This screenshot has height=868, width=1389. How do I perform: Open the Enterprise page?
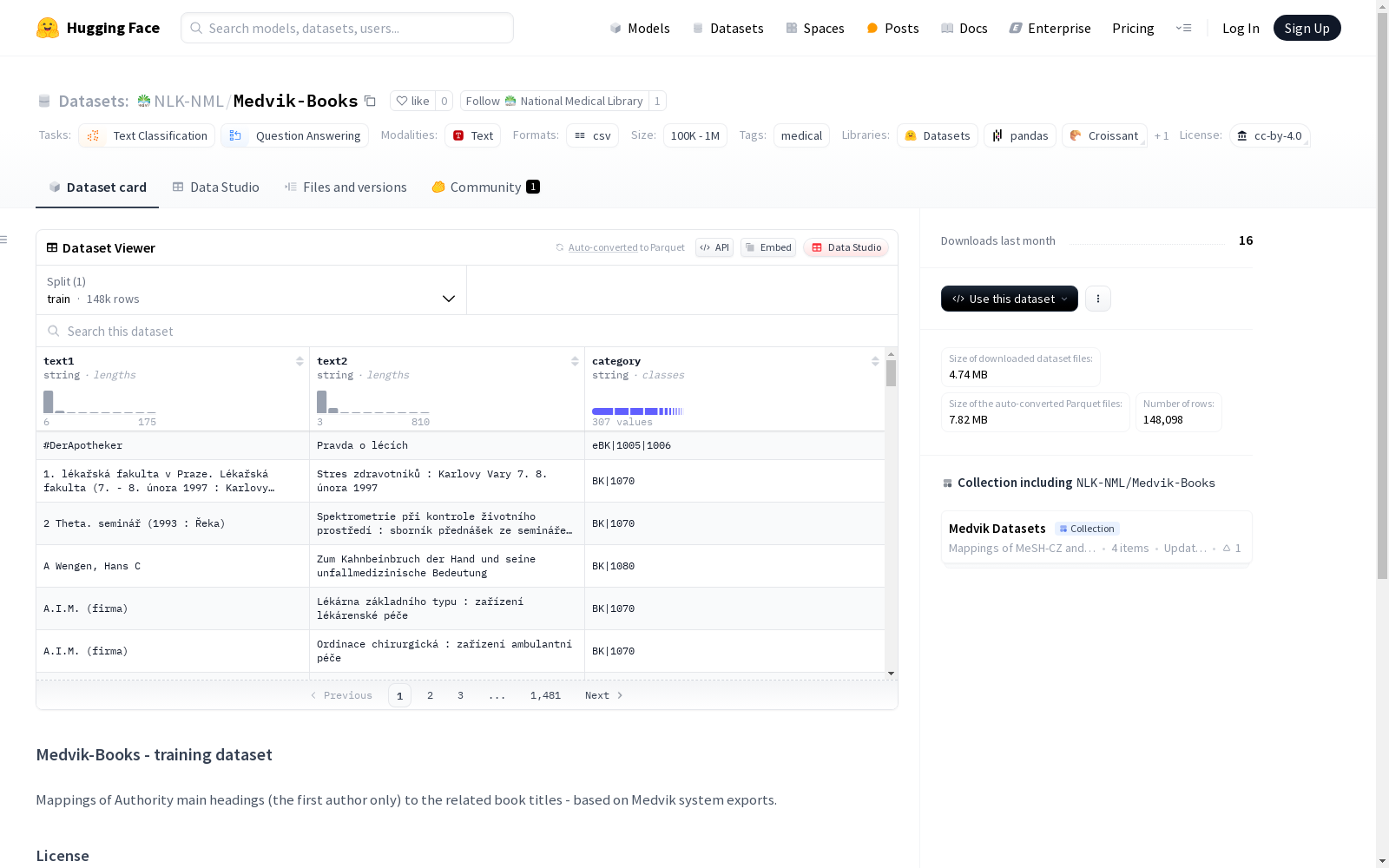click(x=1050, y=28)
